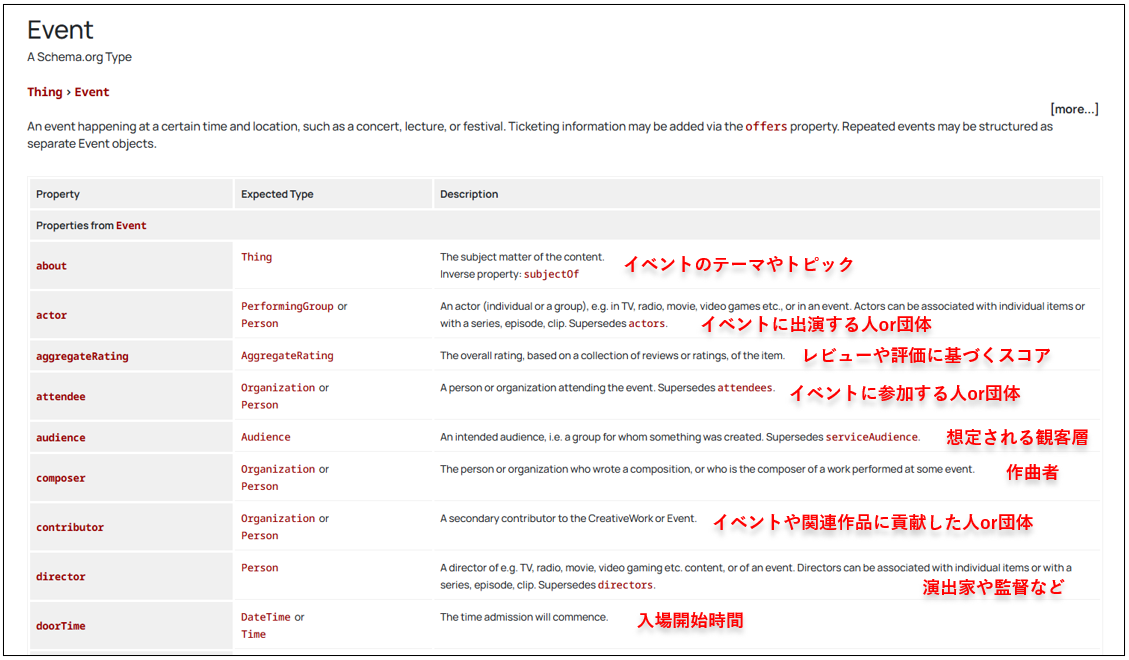
Task: Open the aggregateRating property page
Action: [84, 355]
